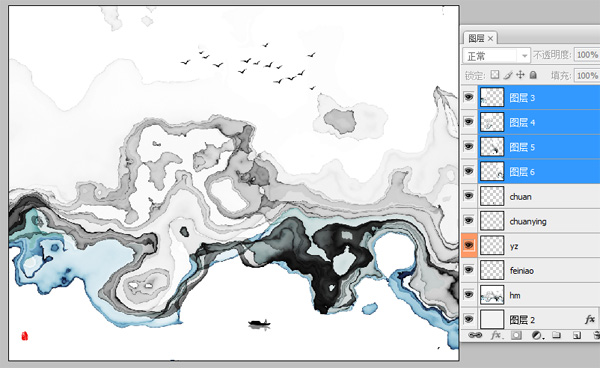The image size is (600, 368).
Task: Lock layer position with move-arrows icon
Action: click(520, 75)
